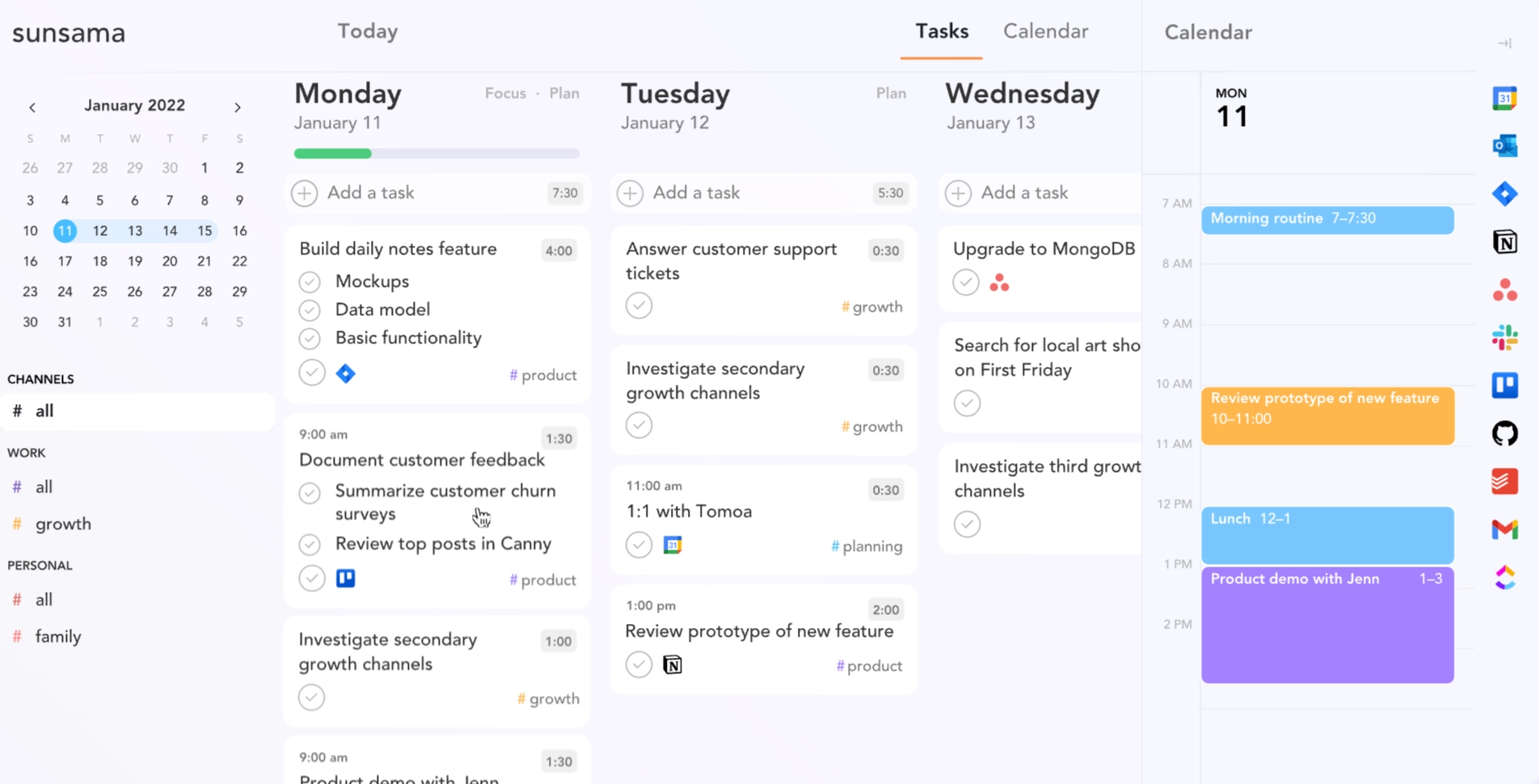
Task: Click Asana icon on Upgrade to MongoDB
Action: [x=999, y=283]
